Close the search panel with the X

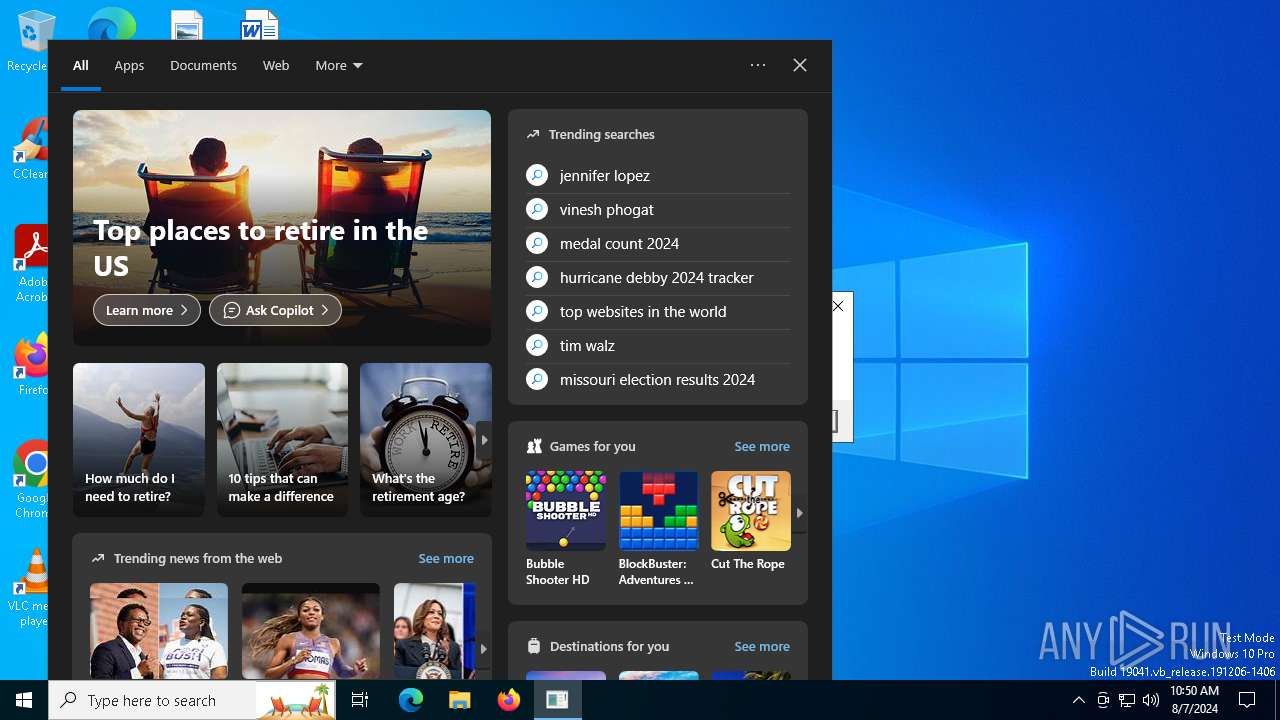(x=800, y=65)
